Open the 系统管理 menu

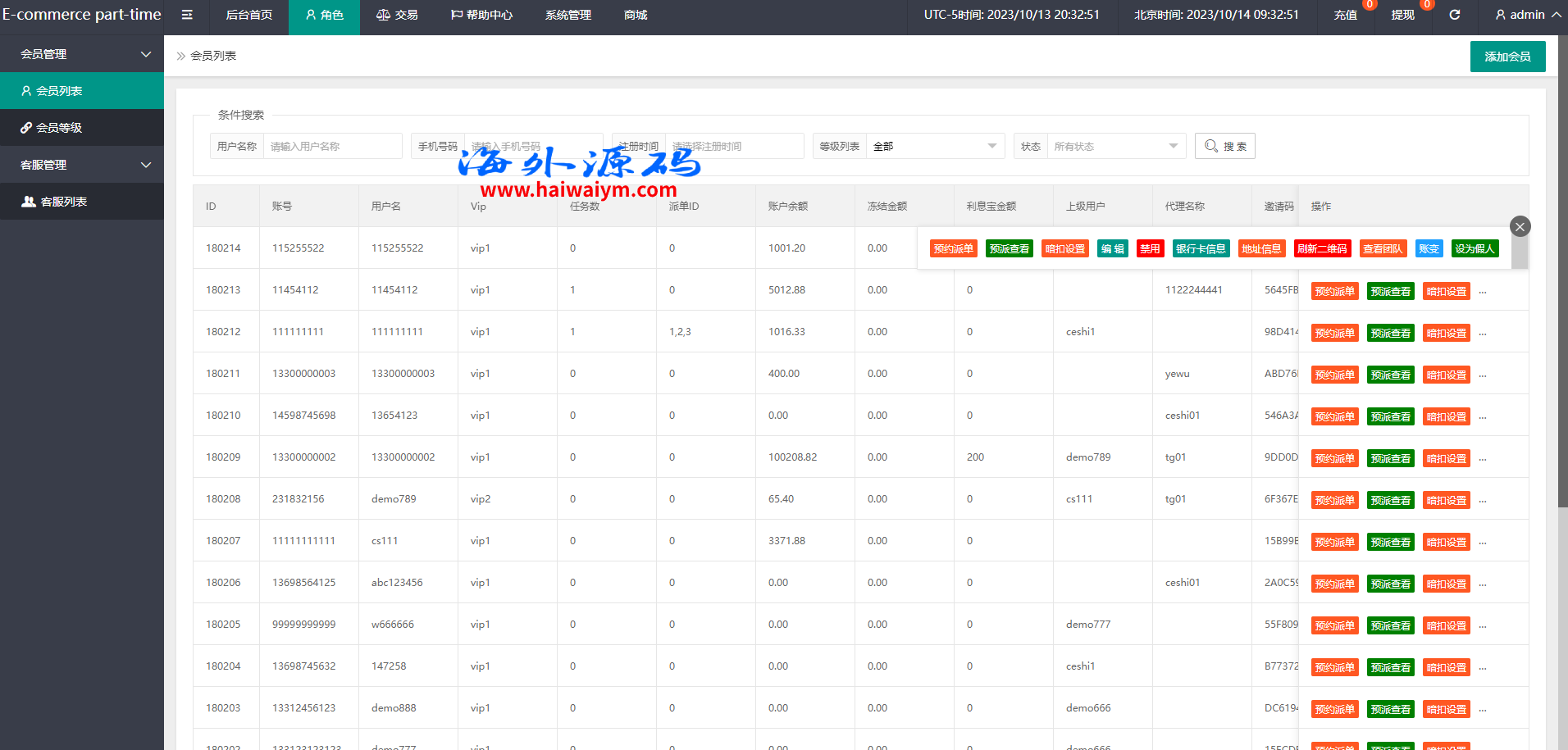[x=567, y=15]
